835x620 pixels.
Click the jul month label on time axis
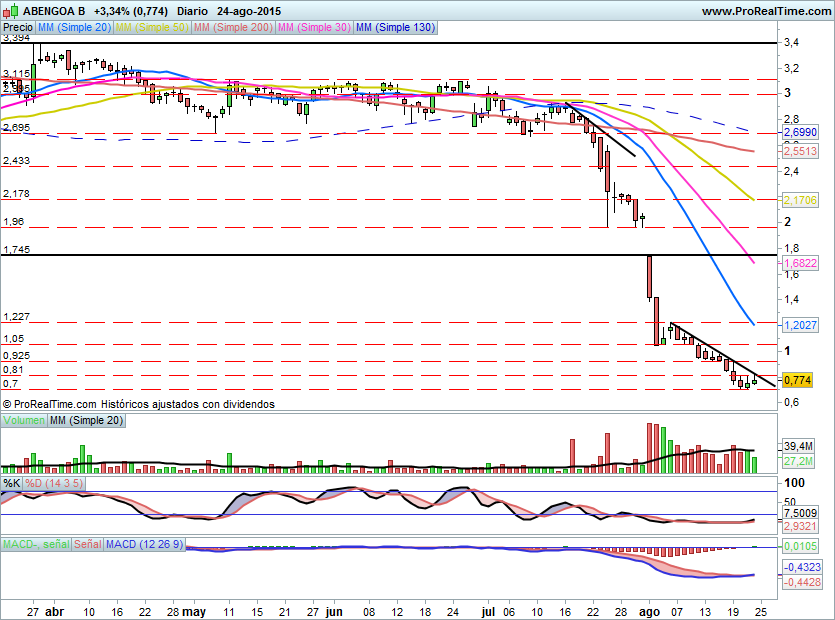pyautogui.click(x=488, y=611)
